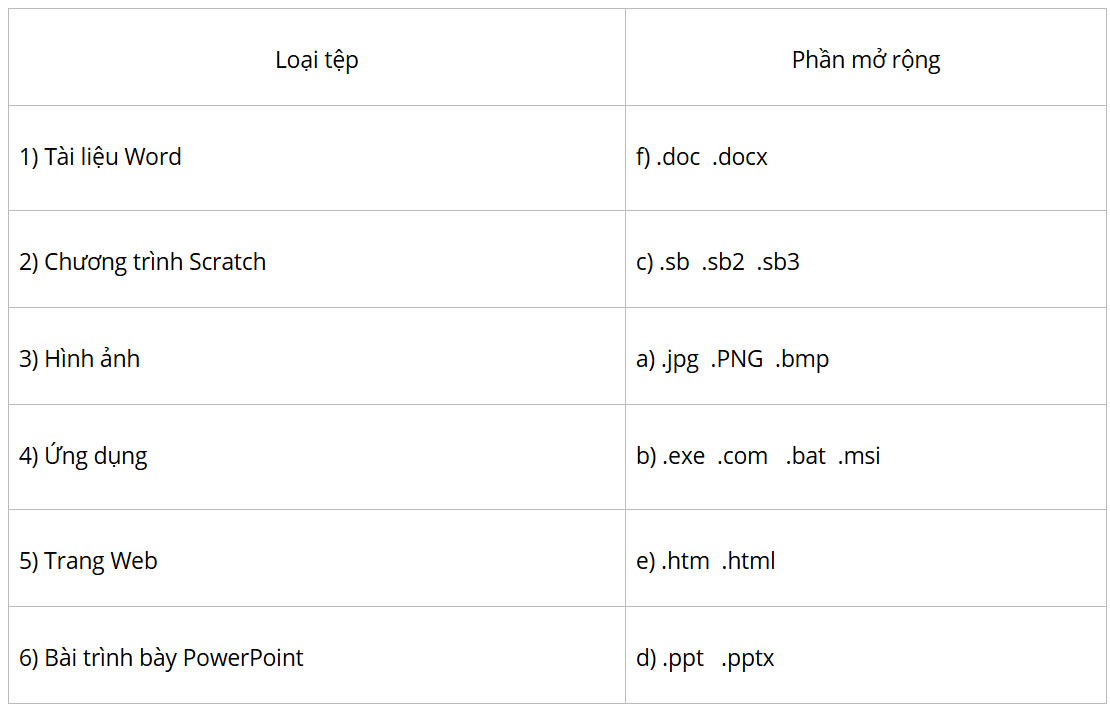Click the 'Loại tệp' column header
The width and height of the screenshot is (1110, 711).
[316, 60]
